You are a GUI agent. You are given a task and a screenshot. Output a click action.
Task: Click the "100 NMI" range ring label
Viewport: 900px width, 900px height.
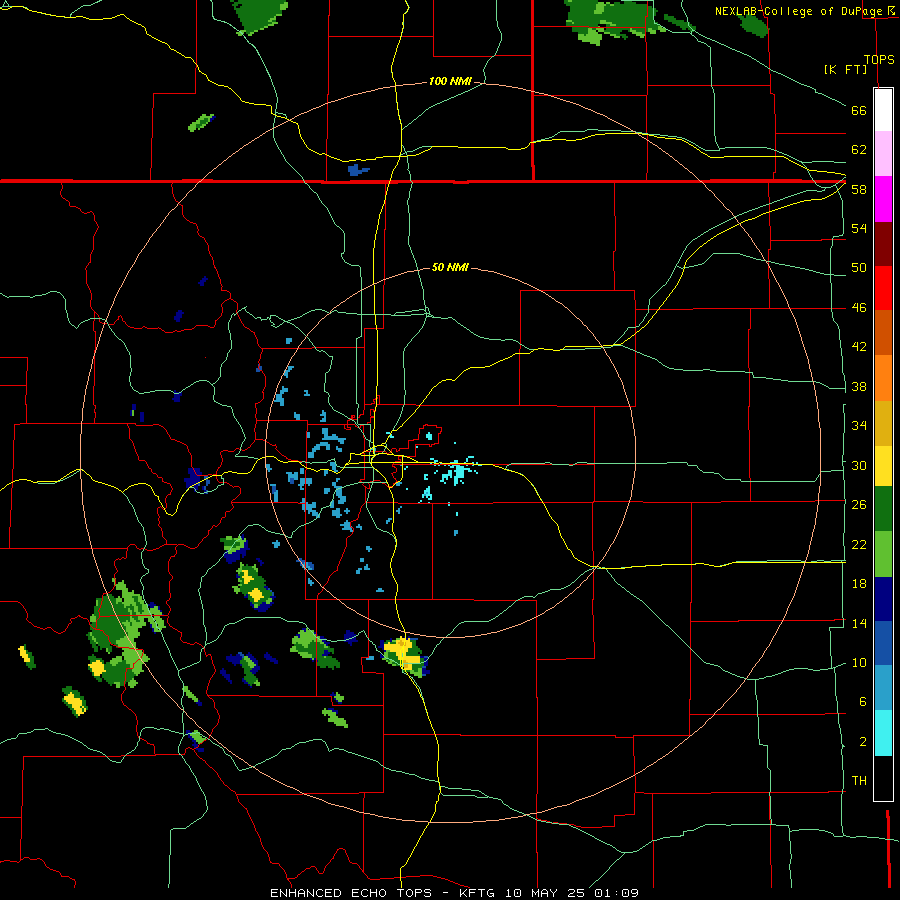(x=450, y=81)
